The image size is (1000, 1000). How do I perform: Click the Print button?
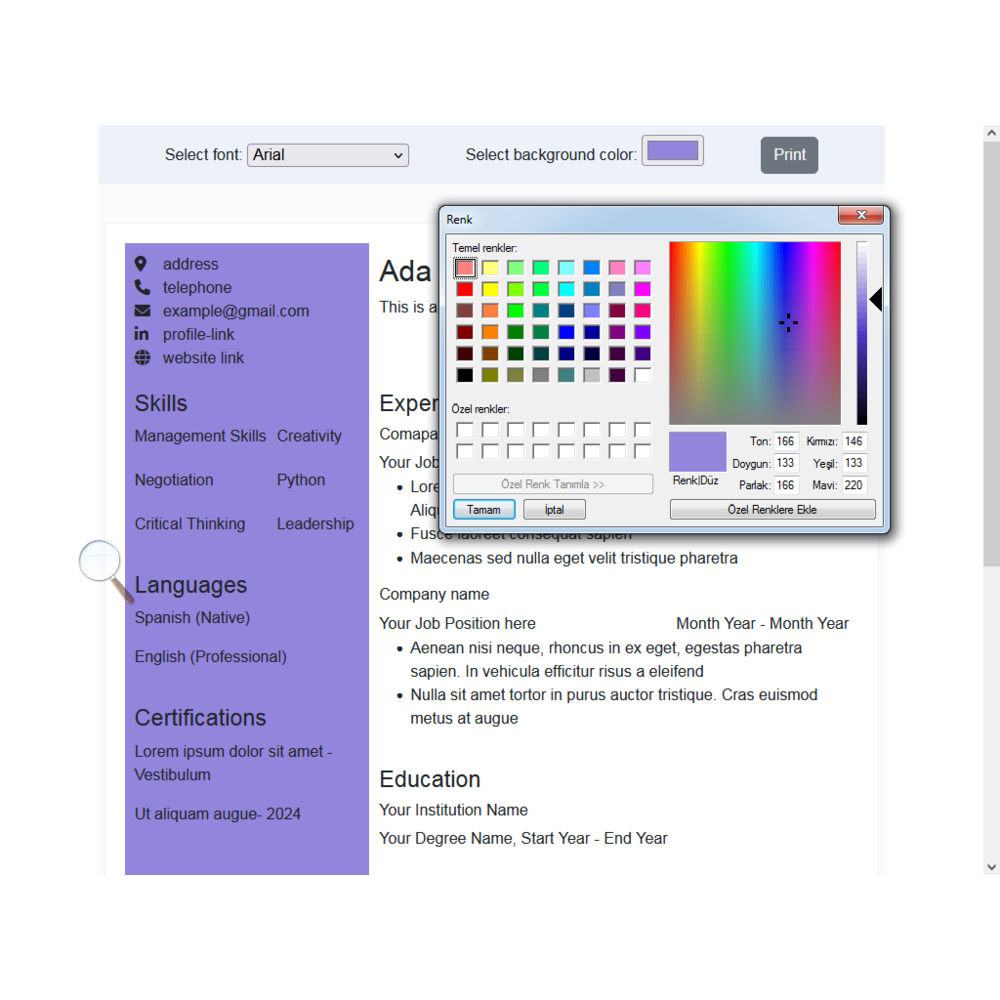pyautogui.click(x=789, y=155)
